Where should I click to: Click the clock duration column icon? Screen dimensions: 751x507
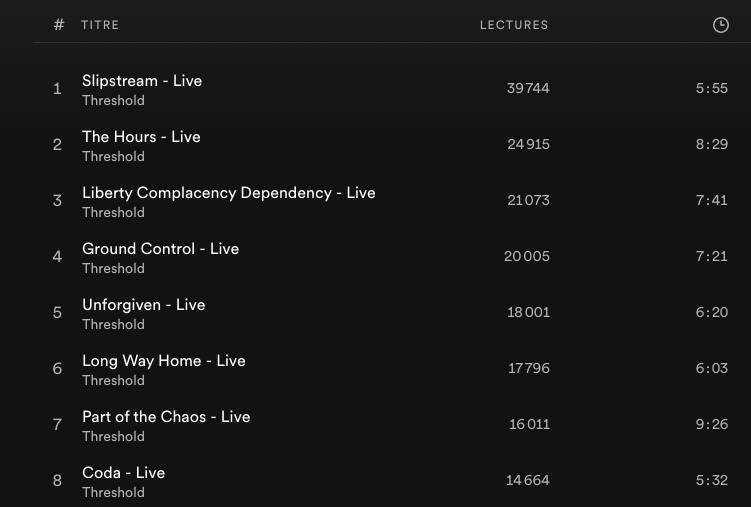(720, 25)
